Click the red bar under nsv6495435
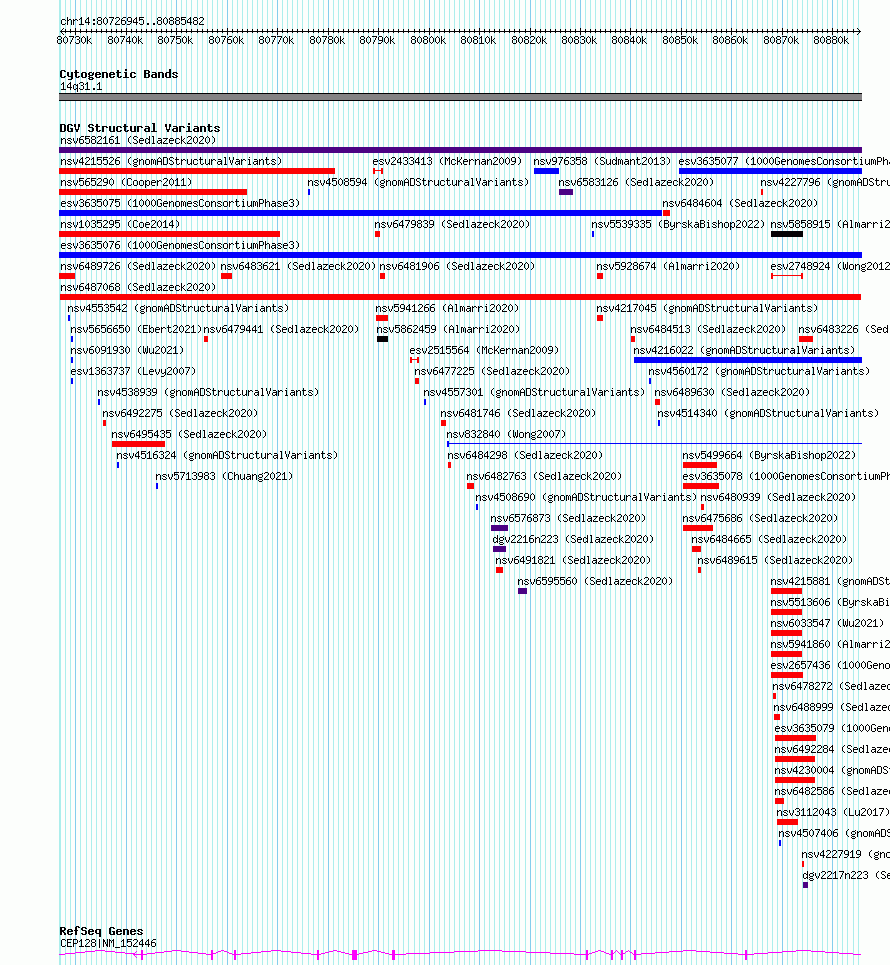The height and width of the screenshot is (965, 890). tap(138, 444)
